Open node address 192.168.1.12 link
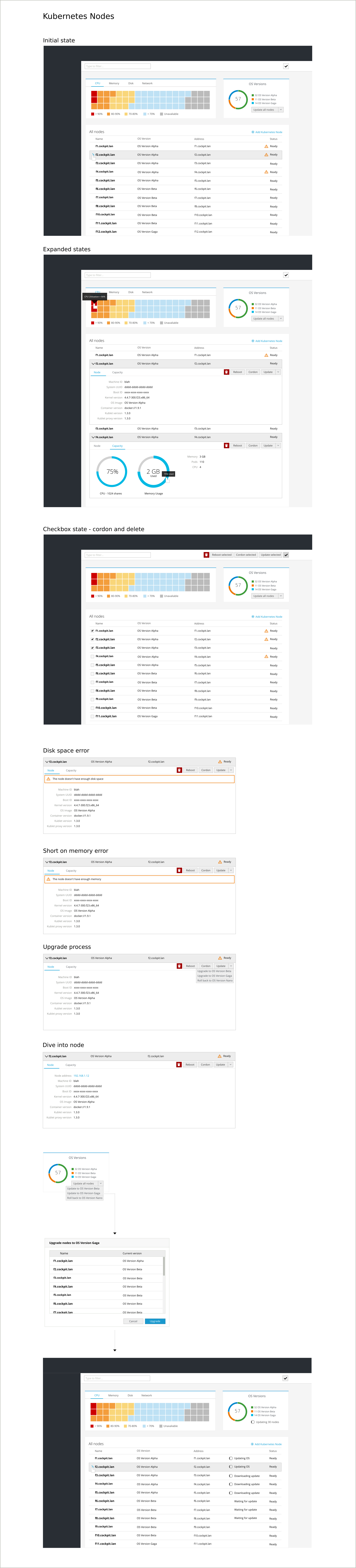This screenshot has width=356, height=1568. [x=82, y=1075]
